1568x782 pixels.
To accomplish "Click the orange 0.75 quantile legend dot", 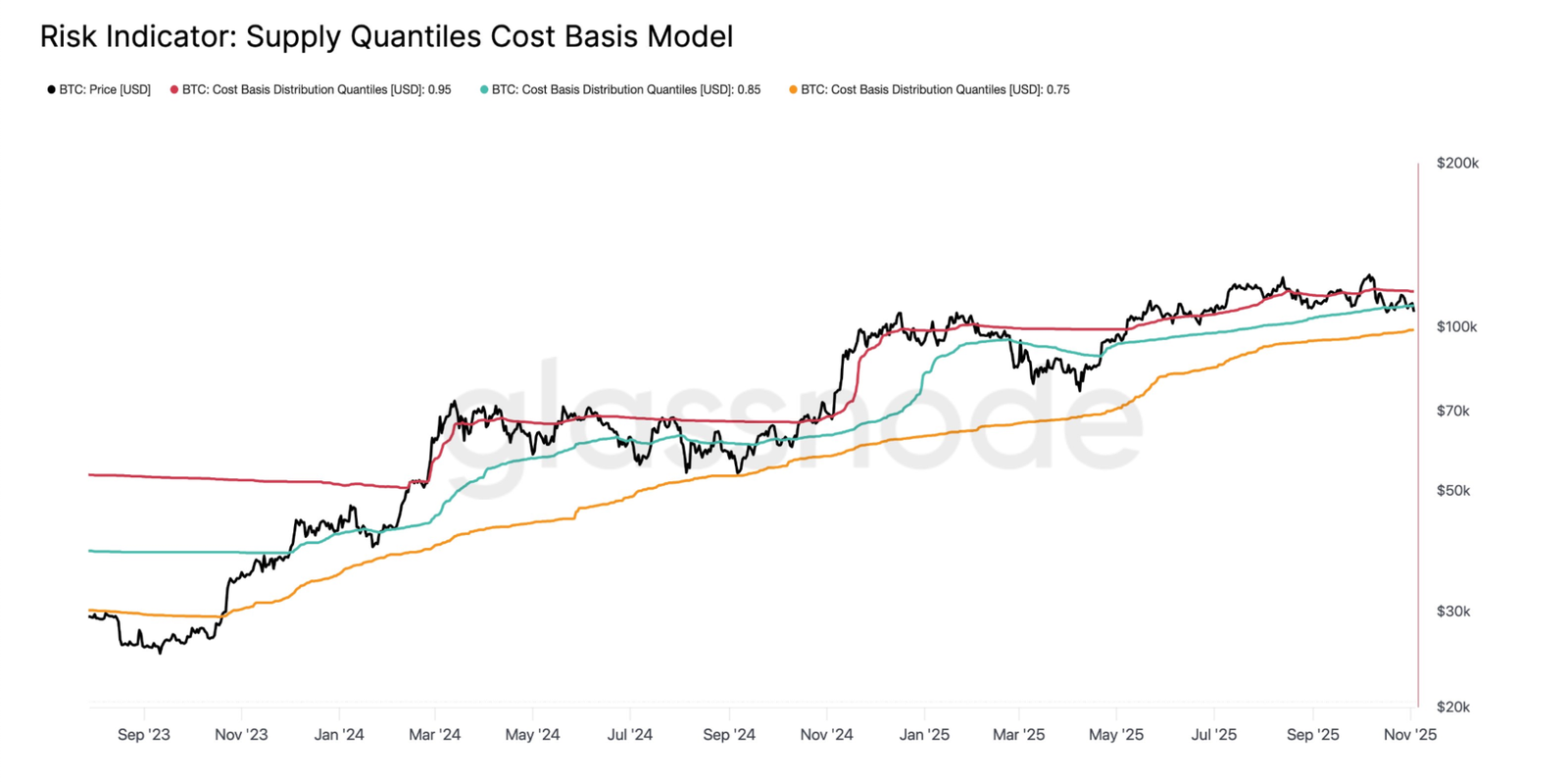I will (x=793, y=90).
